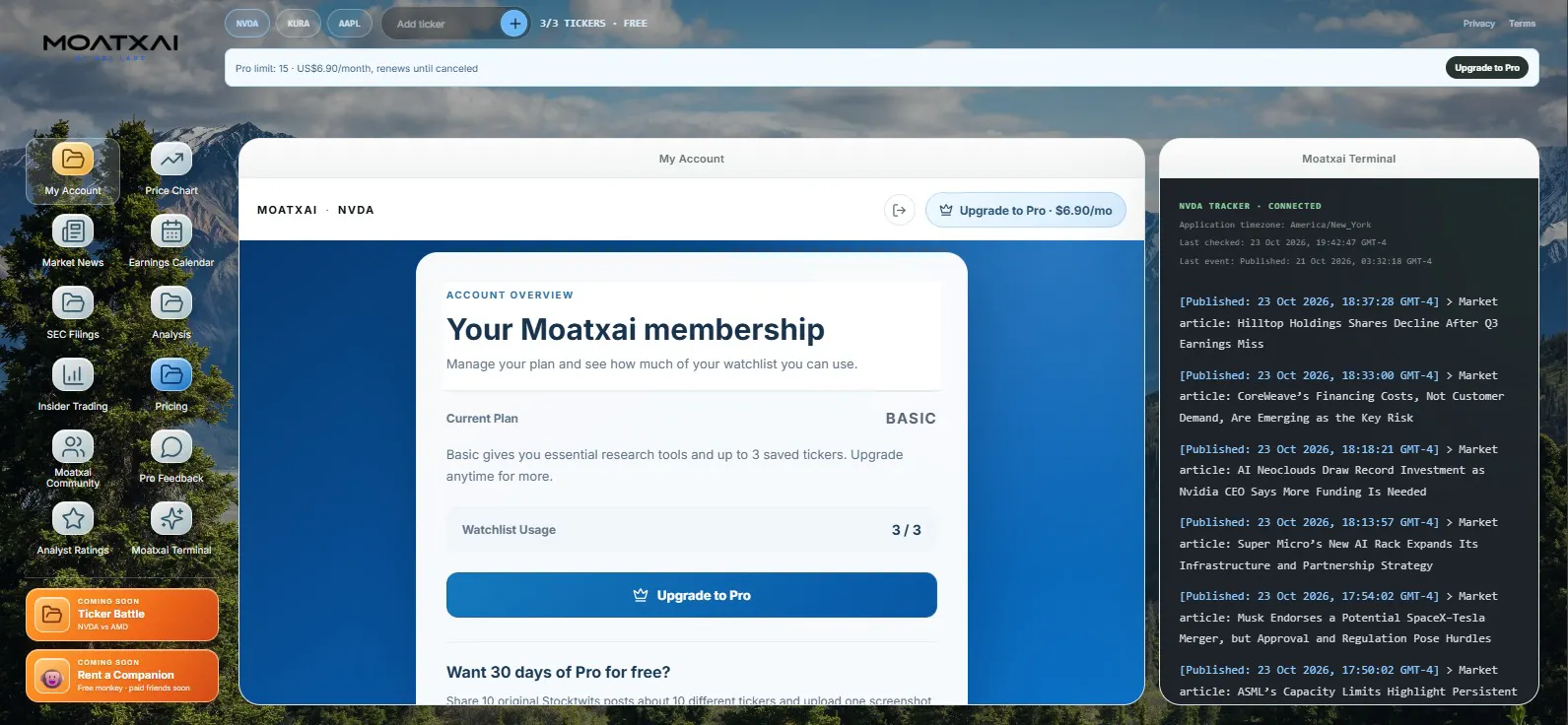This screenshot has width=1568, height=725.
Task: Click the Moatxai Terminal panel header
Action: [x=1348, y=159]
